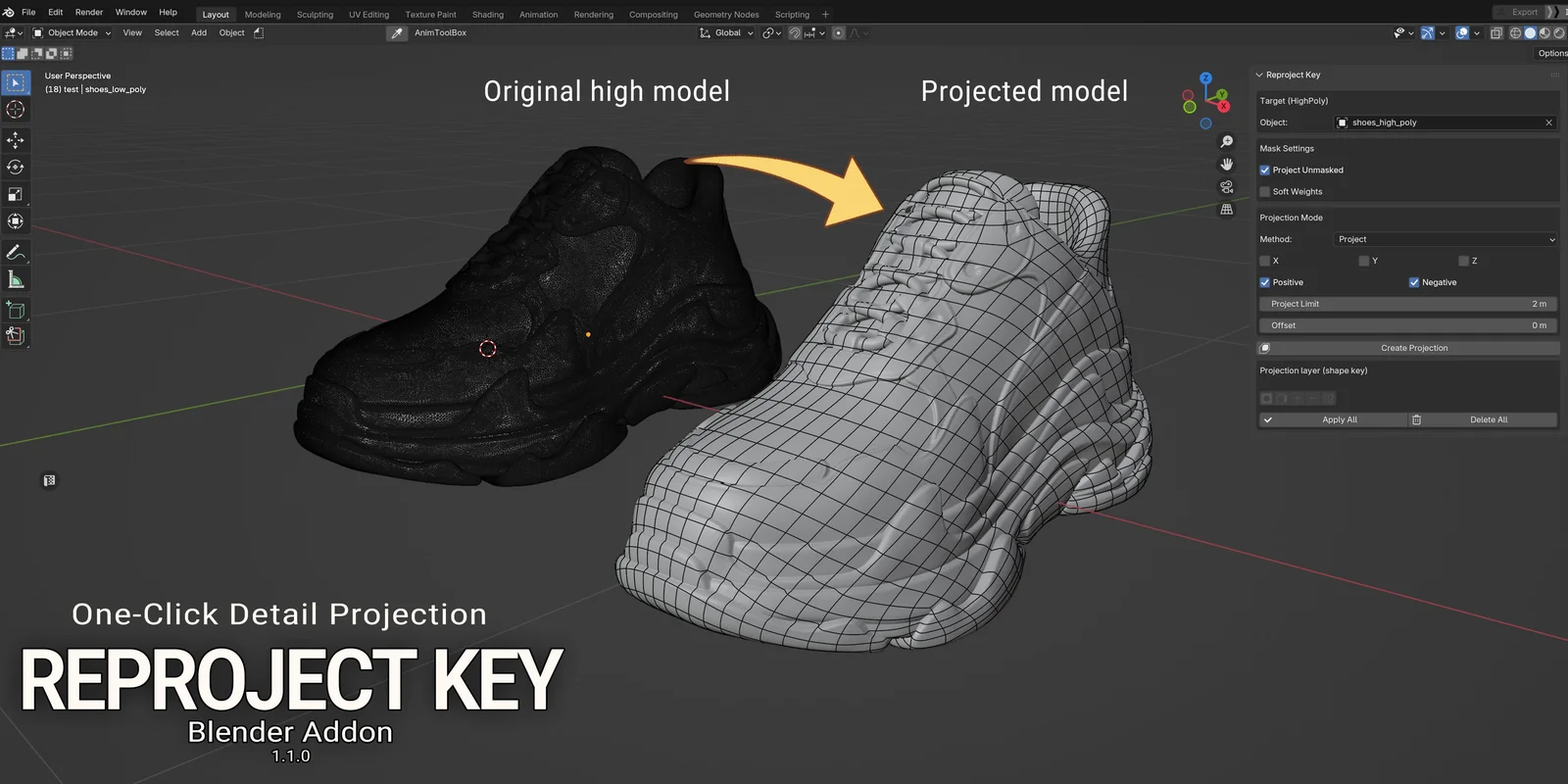Clear the shoes_high_poly target object

coord(1548,122)
